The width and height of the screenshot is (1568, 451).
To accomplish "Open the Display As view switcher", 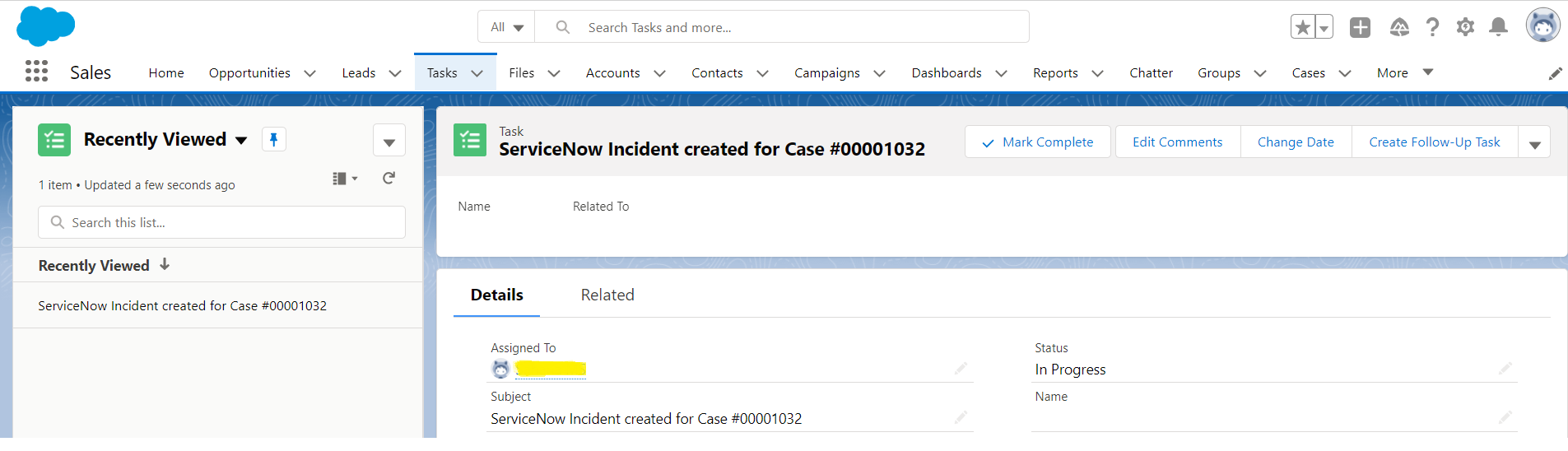I will 344,179.
